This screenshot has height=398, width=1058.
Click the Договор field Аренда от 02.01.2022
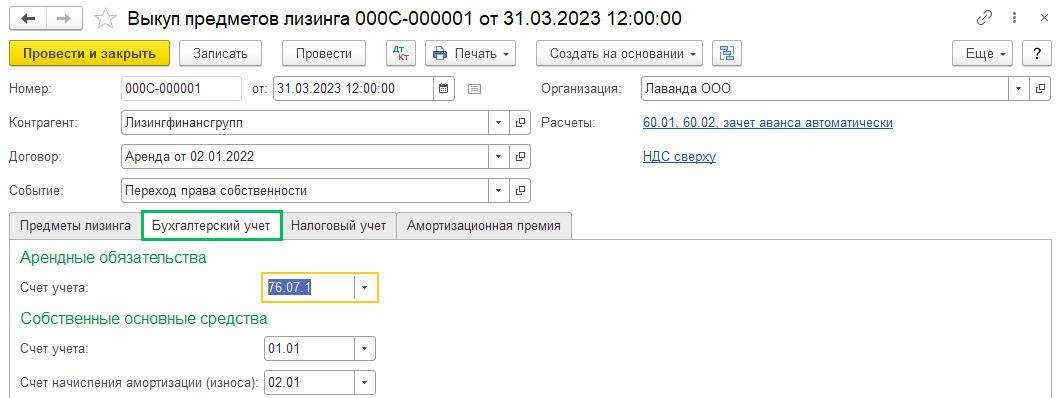click(305, 157)
